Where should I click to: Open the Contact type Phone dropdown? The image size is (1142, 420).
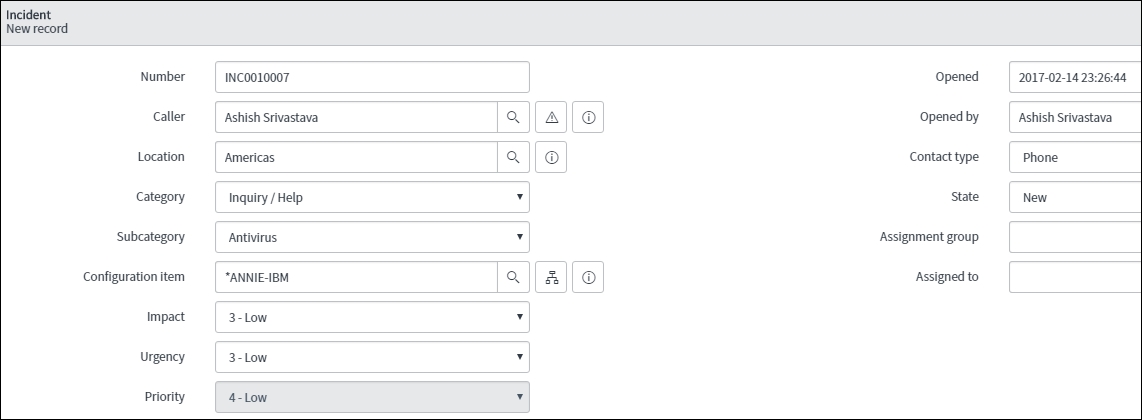[1075, 157]
